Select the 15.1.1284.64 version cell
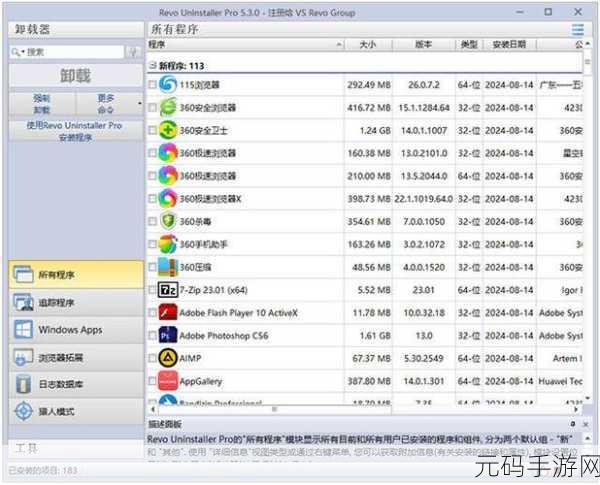Image resolution: width=600 pixels, height=485 pixels. coord(424,108)
